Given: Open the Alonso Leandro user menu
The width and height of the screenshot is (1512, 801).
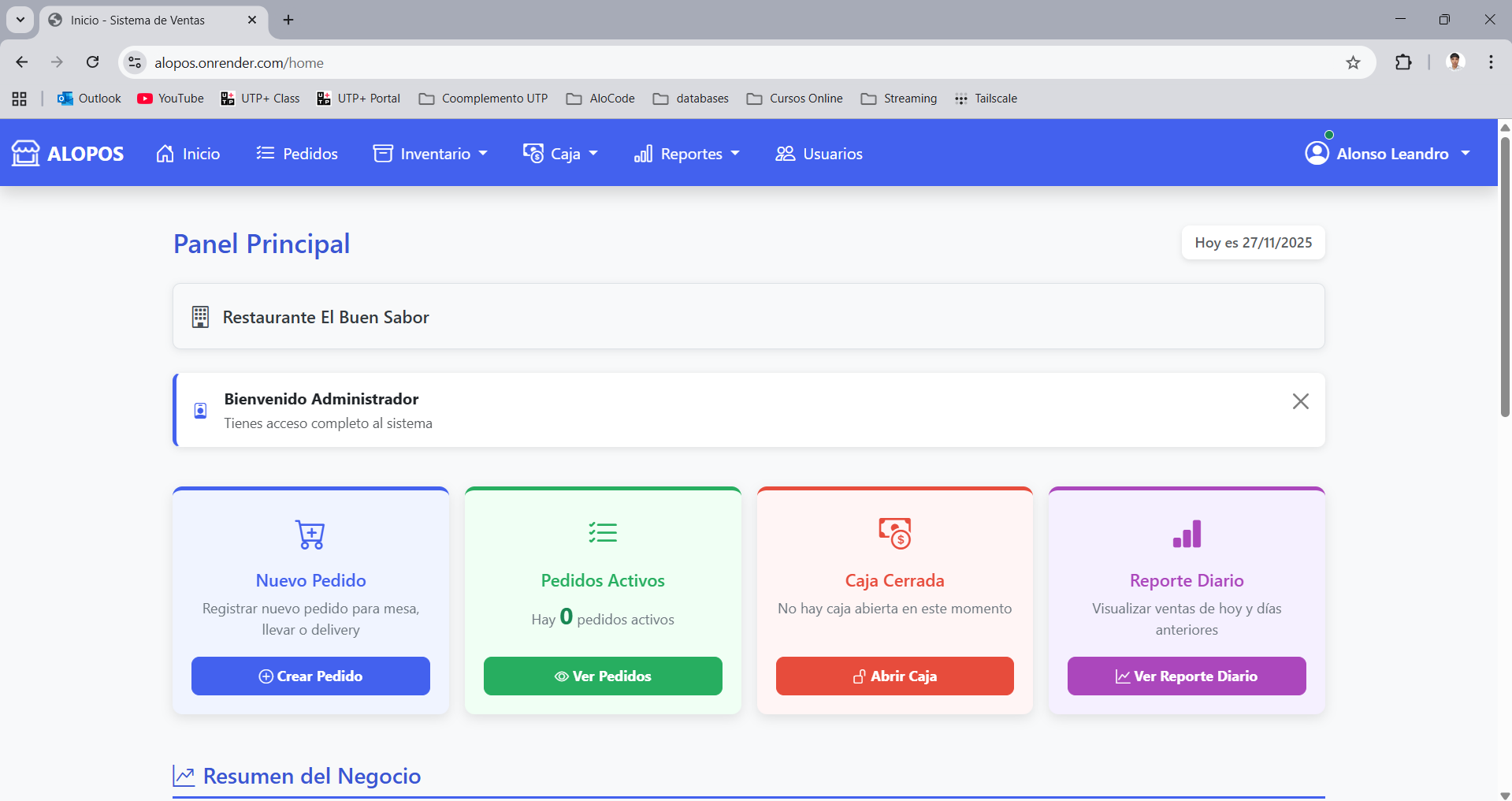Looking at the screenshot, I should point(1388,154).
